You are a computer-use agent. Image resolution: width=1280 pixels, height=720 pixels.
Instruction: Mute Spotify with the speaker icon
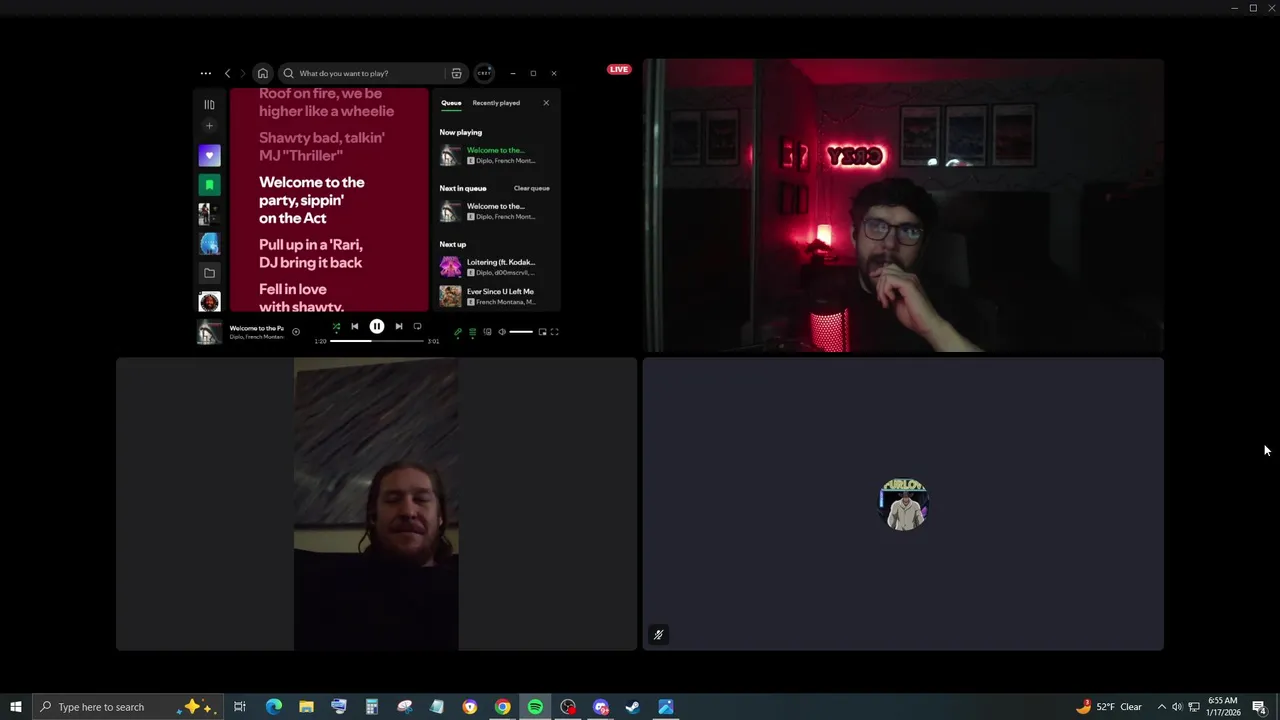[x=502, y=332]
